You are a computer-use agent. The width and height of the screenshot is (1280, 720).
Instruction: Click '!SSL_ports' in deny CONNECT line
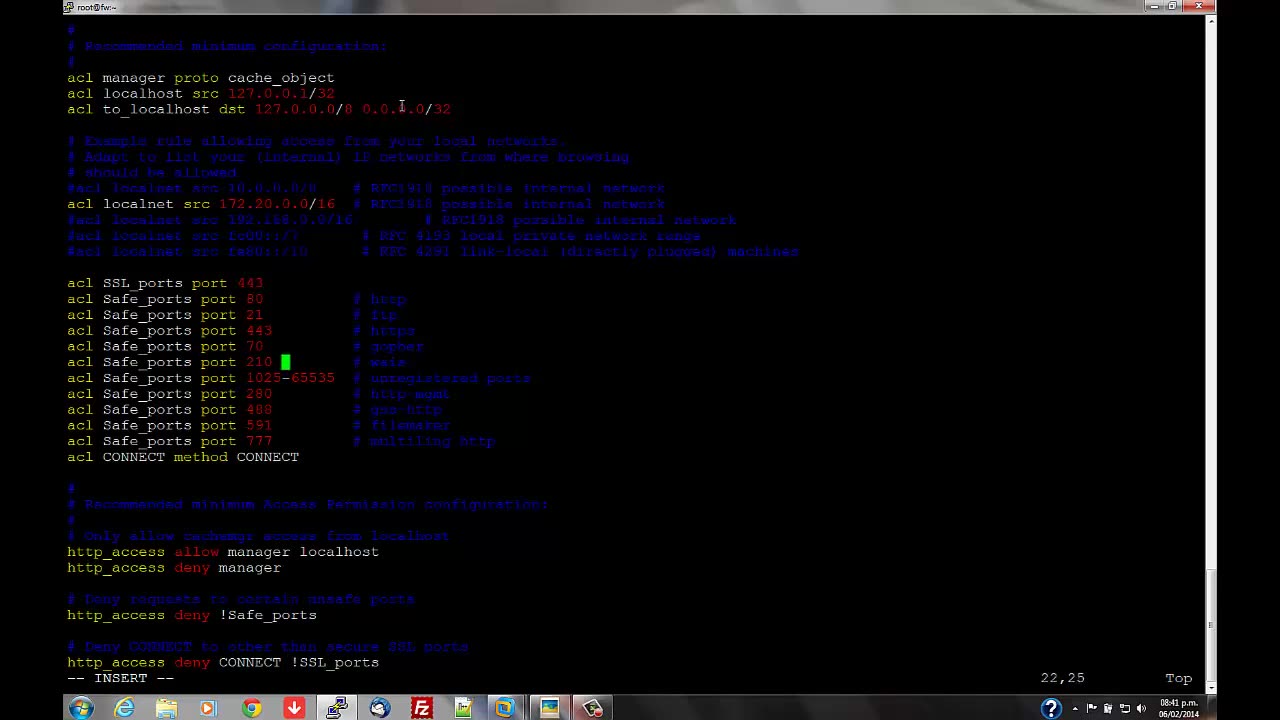(x=335, y=662)
